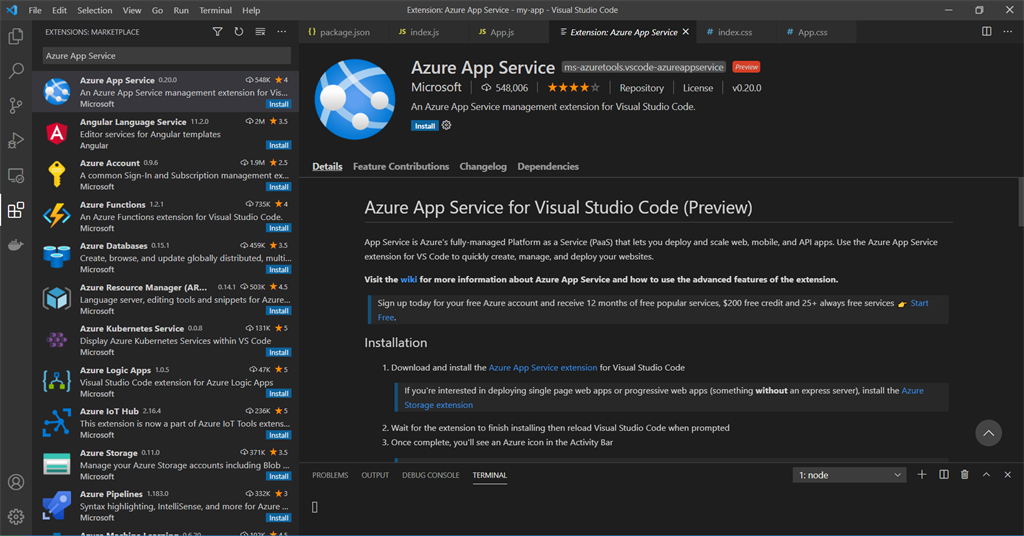Screen dimensions: 1024x536
Task: Maximize the panel with the chevron-up icon
Action: 986,475
